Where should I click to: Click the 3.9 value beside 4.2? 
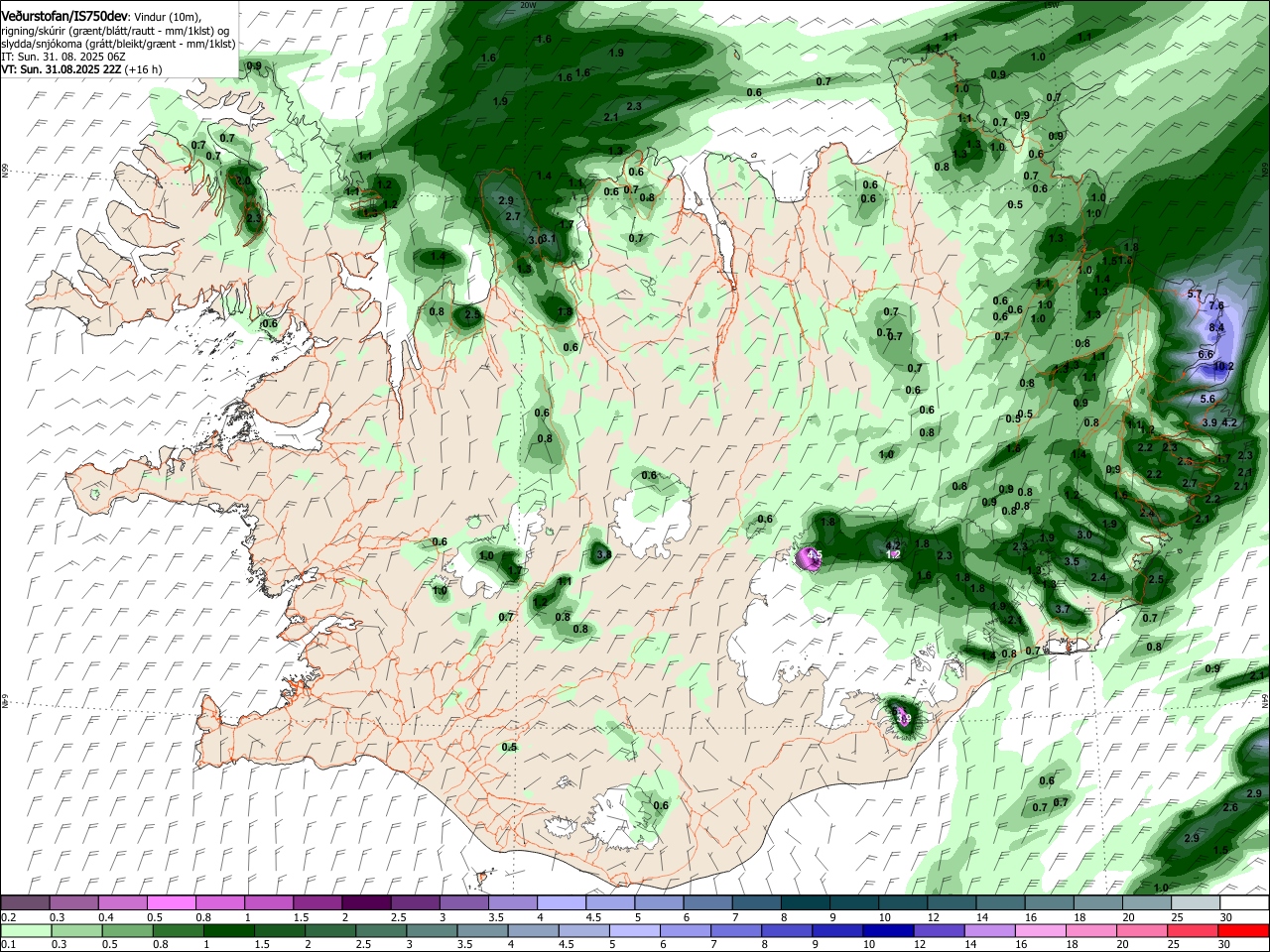[x=1209, y=422]
